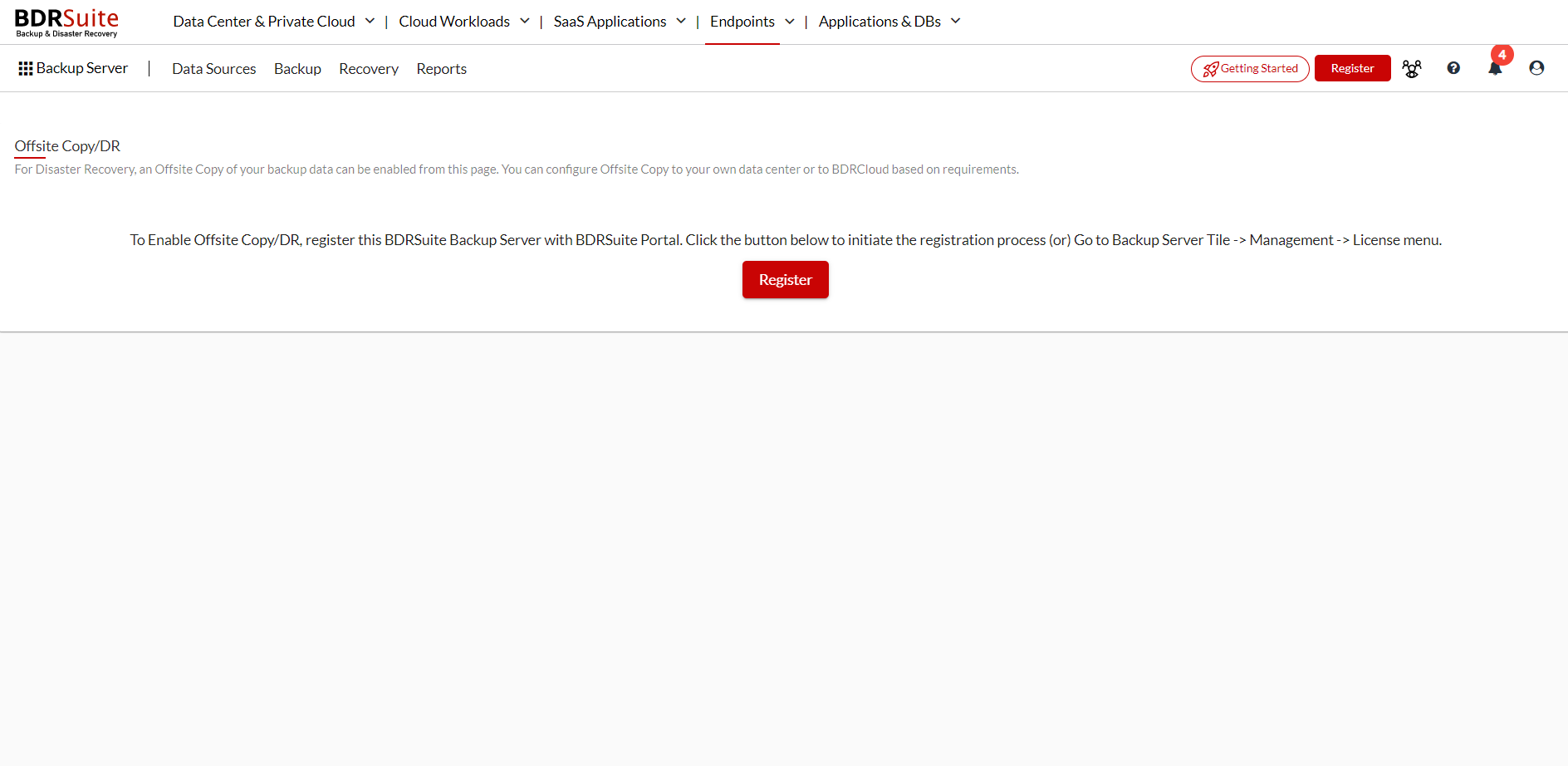Click the notification count badge showing 4

1502,55
